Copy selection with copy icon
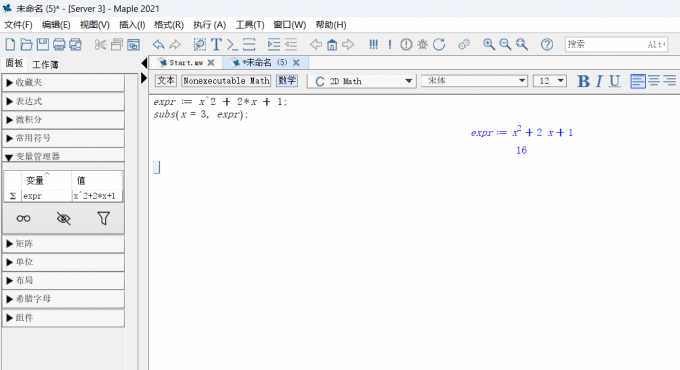The image size is (680, 370). point(117,44)
